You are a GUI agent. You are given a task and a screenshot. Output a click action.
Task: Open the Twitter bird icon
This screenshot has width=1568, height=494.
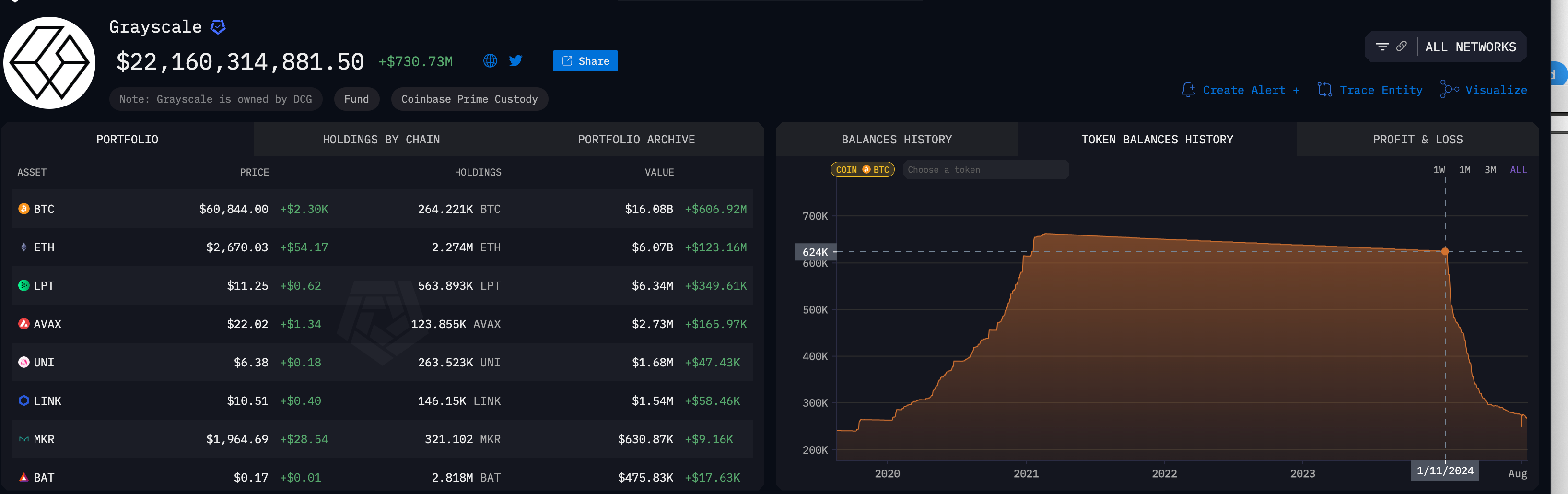pos(515,61)
